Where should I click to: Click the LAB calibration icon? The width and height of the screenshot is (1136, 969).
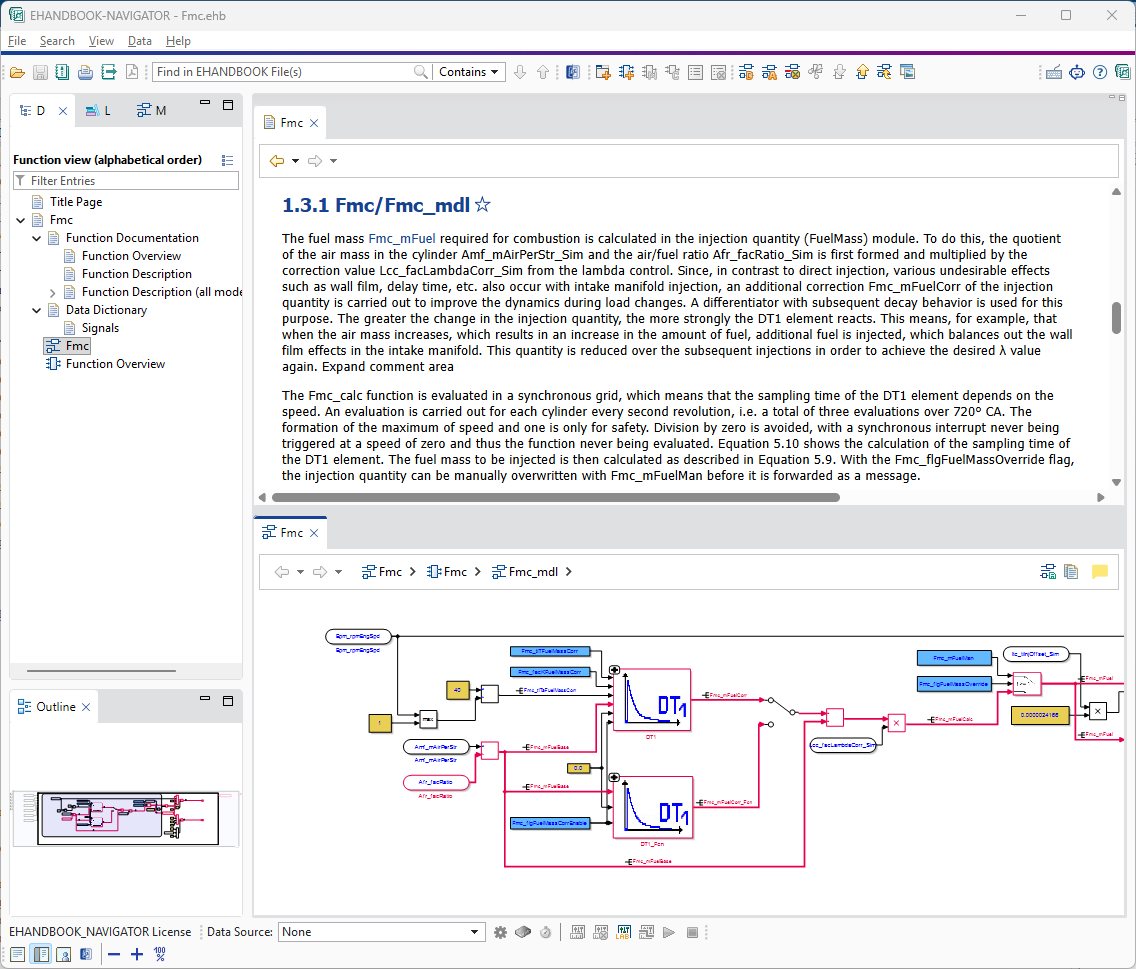(x=624, y=933)
